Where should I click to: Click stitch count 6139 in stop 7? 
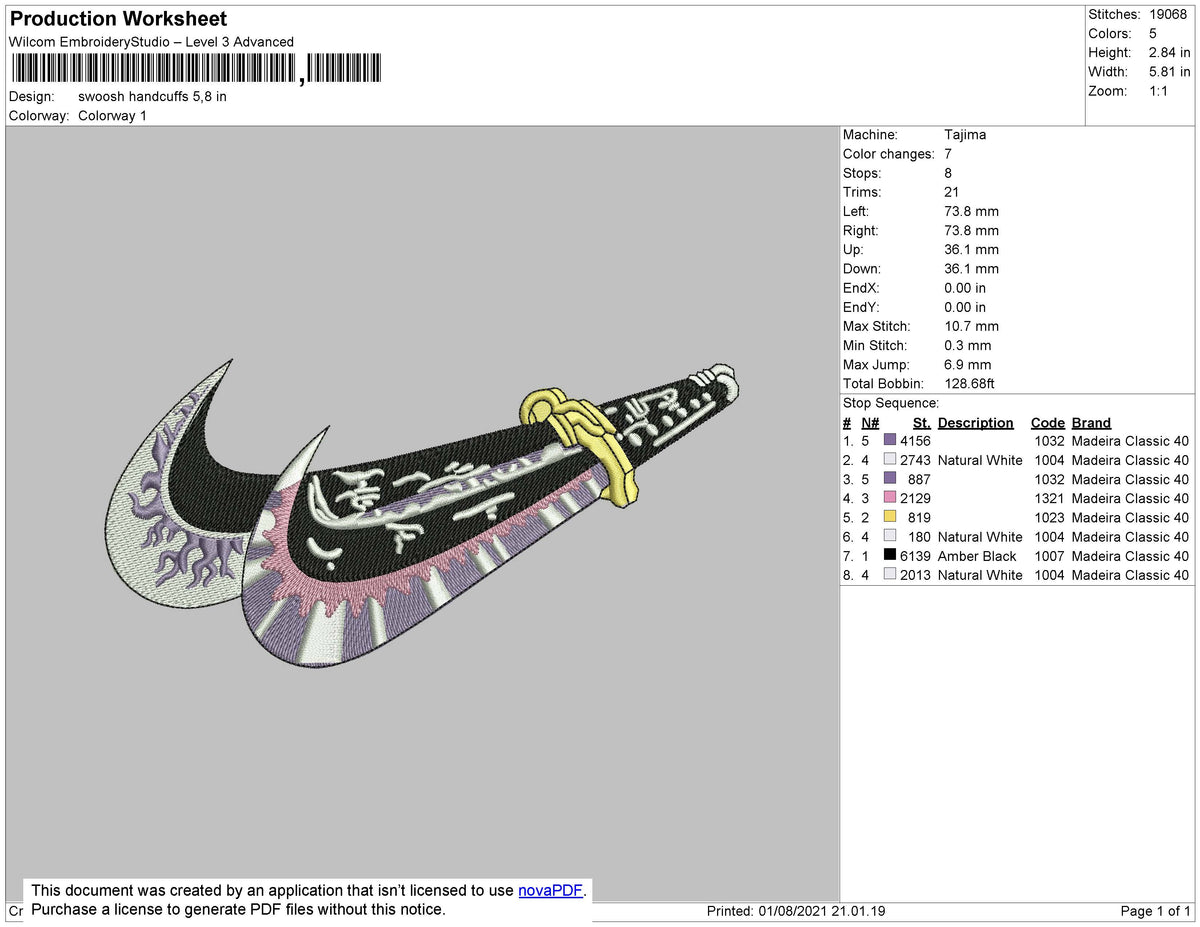coord(915,556)
